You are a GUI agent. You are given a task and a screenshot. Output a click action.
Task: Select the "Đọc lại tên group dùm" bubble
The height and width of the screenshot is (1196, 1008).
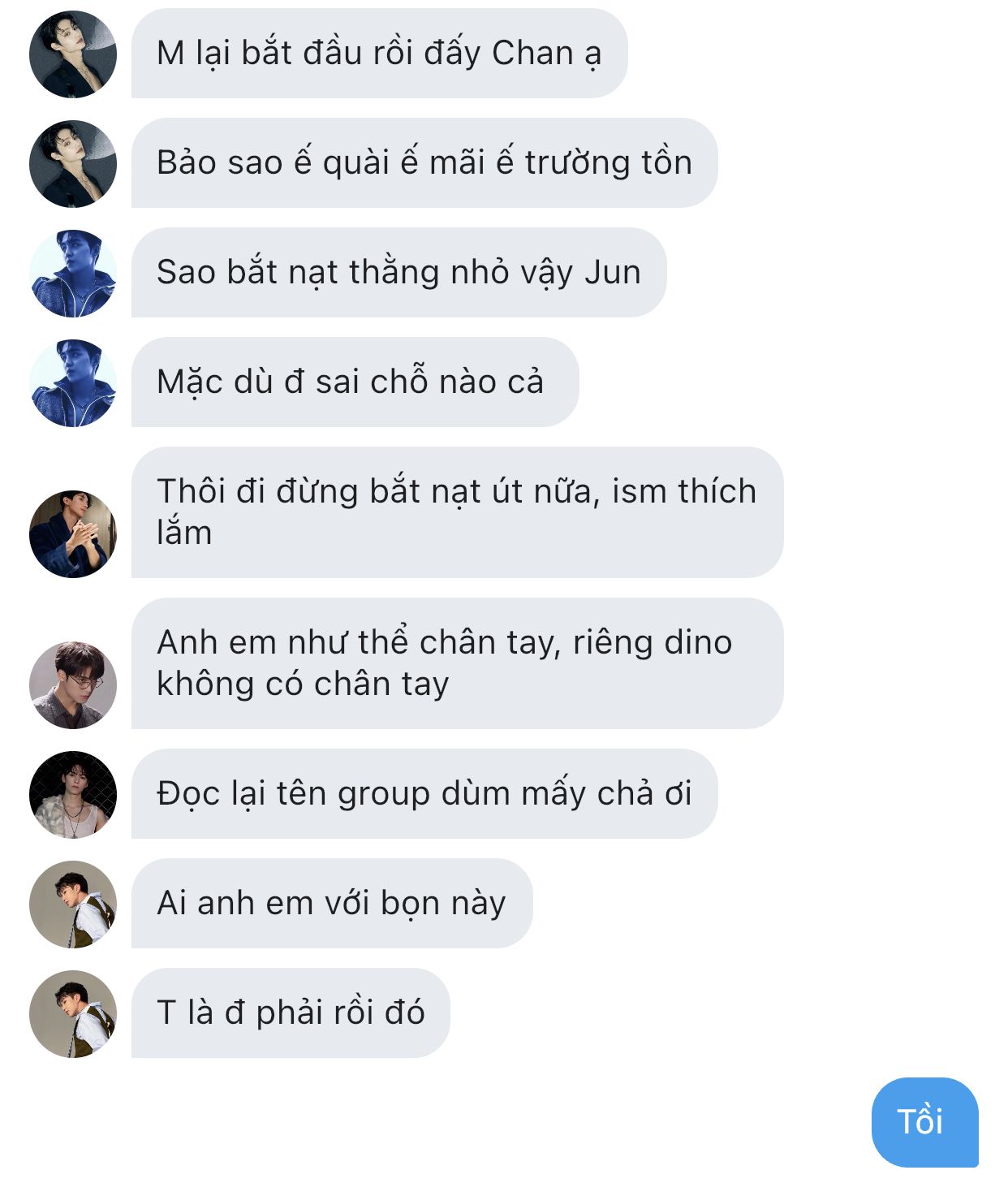coord(424,794)
